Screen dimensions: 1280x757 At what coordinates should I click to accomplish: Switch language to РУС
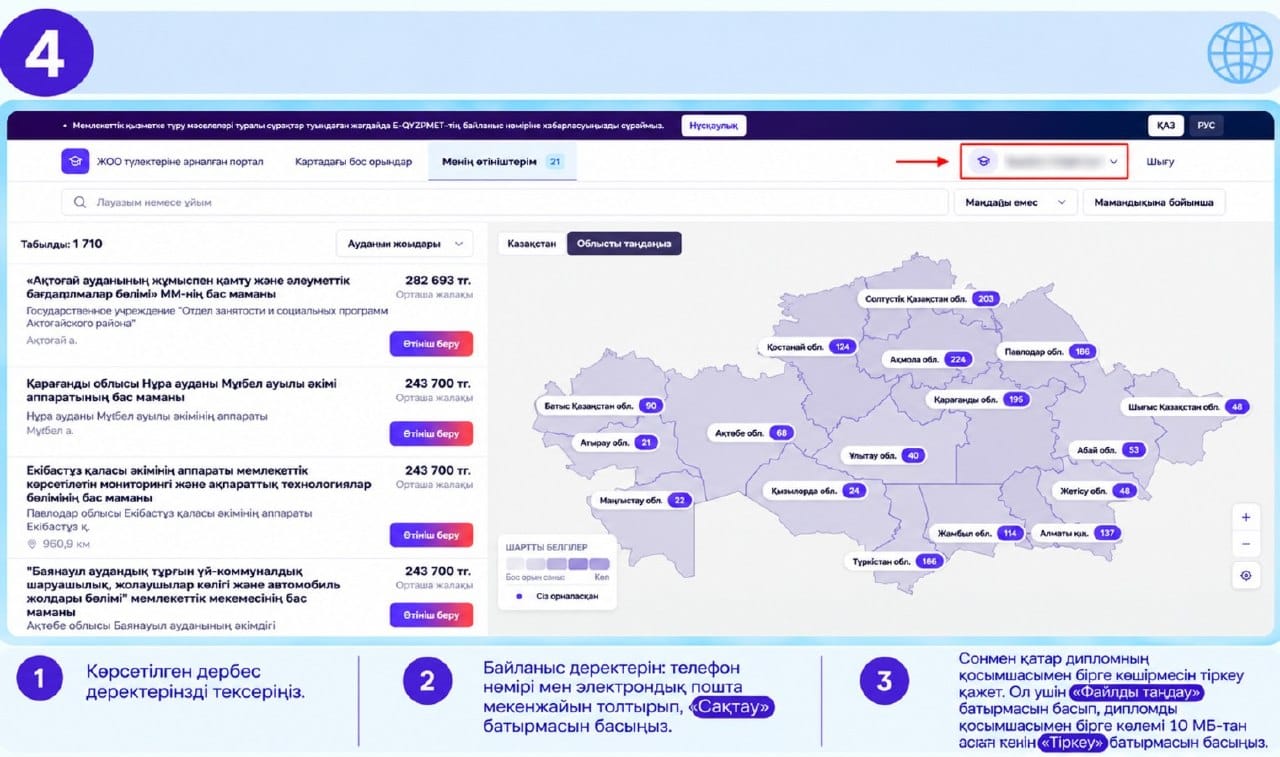(1206, 125)
